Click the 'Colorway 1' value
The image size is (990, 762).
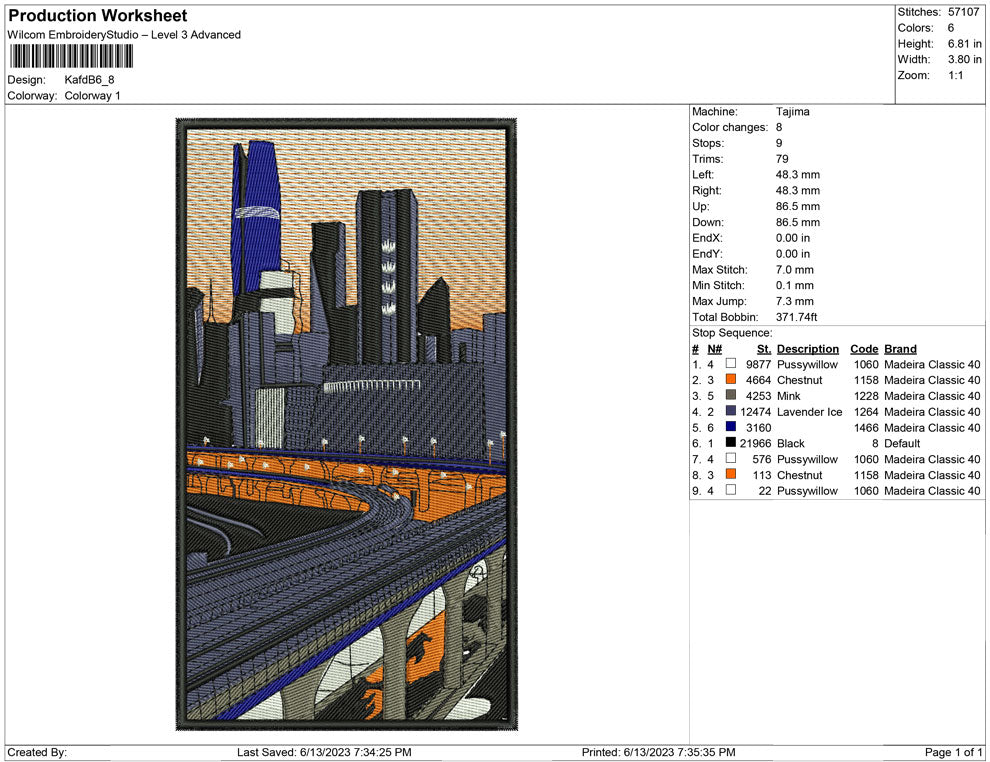[92, 95]
